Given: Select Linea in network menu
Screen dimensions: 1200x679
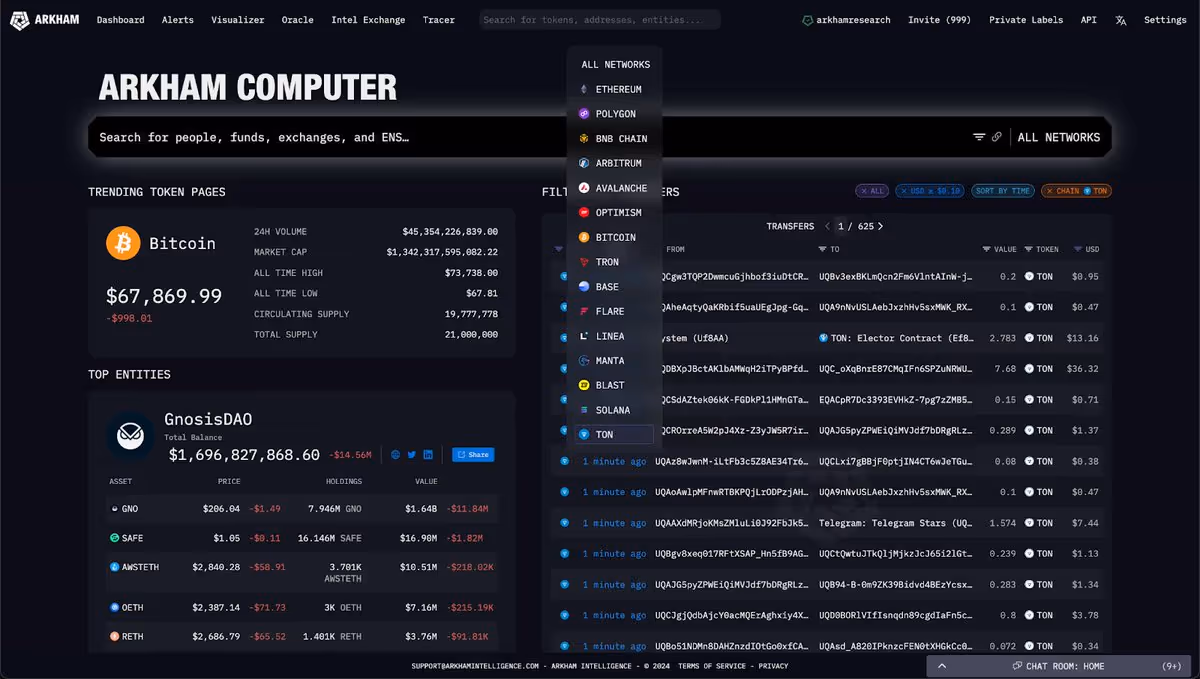Looking at the screenshot, I should coord(615,336).
